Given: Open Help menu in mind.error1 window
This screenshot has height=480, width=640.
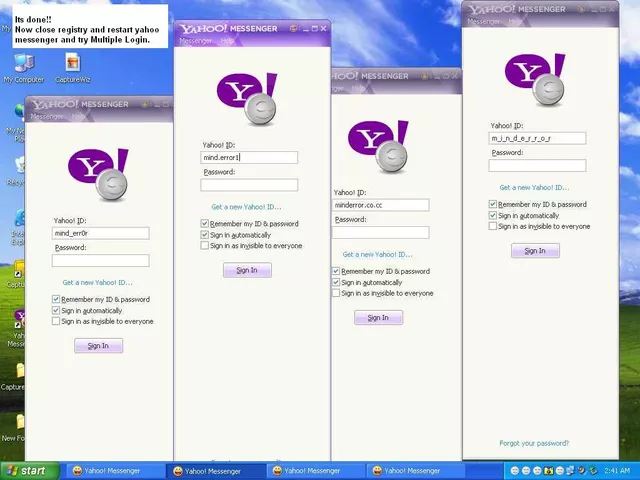Looking at the screenshot, I should (225, 41).
